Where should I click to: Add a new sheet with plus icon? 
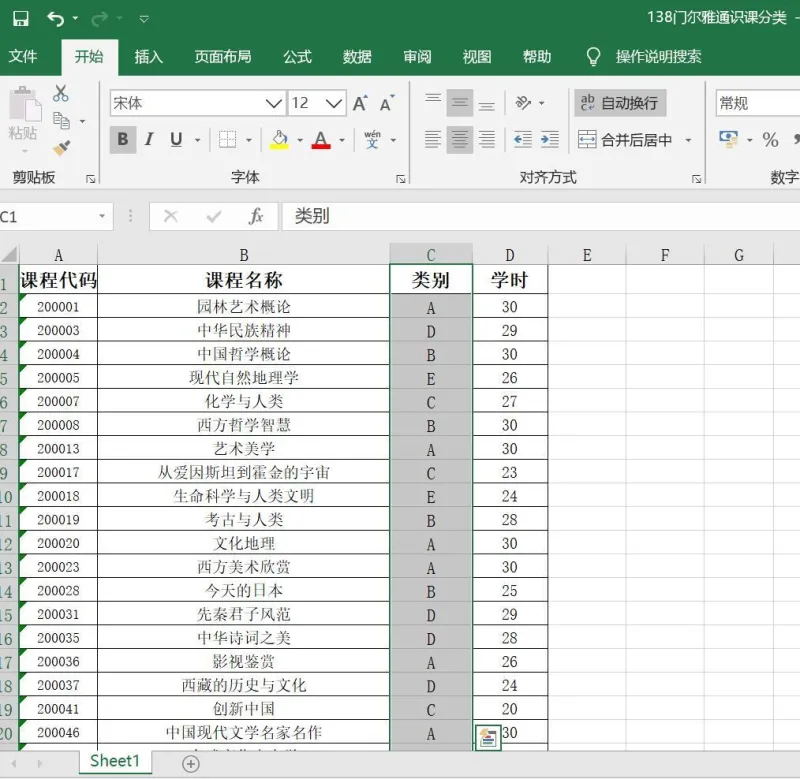coord(191,764)
